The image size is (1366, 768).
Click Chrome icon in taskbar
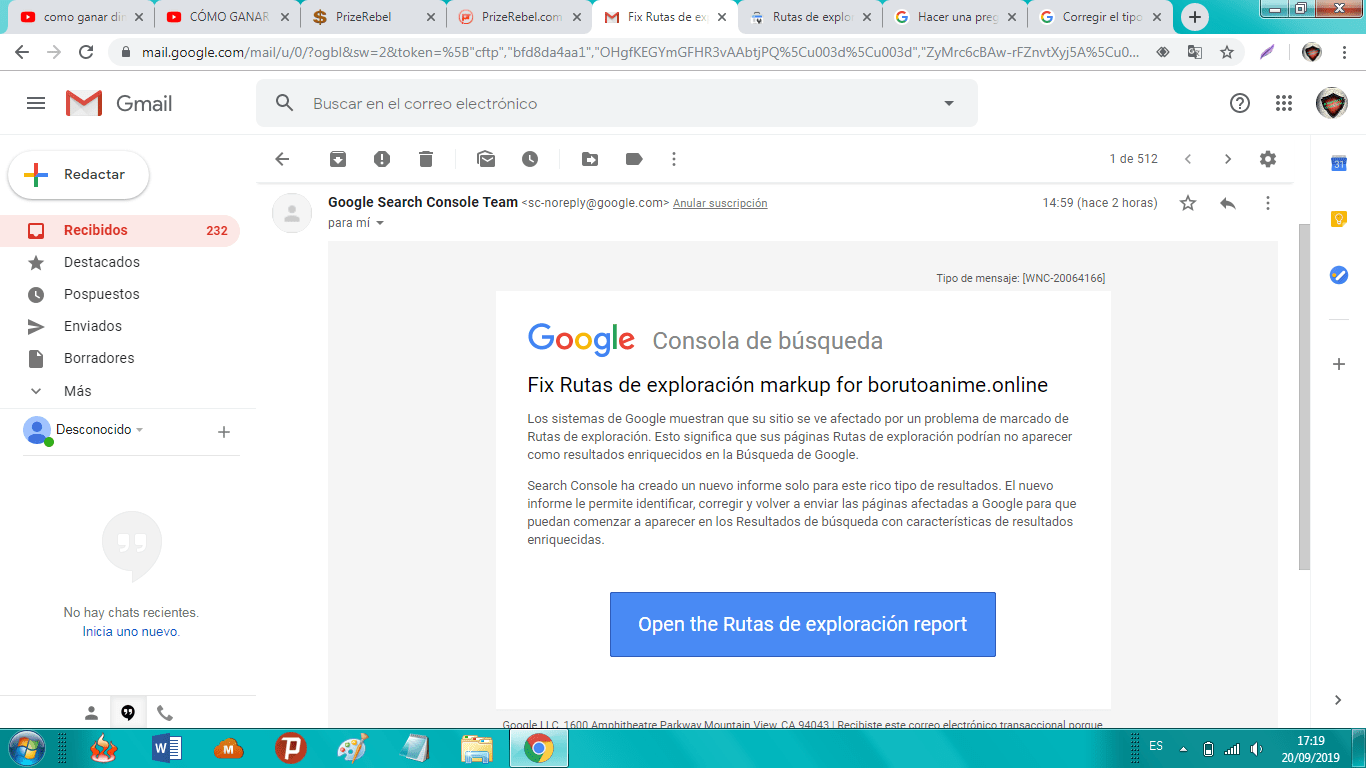(x=539, y=748)
